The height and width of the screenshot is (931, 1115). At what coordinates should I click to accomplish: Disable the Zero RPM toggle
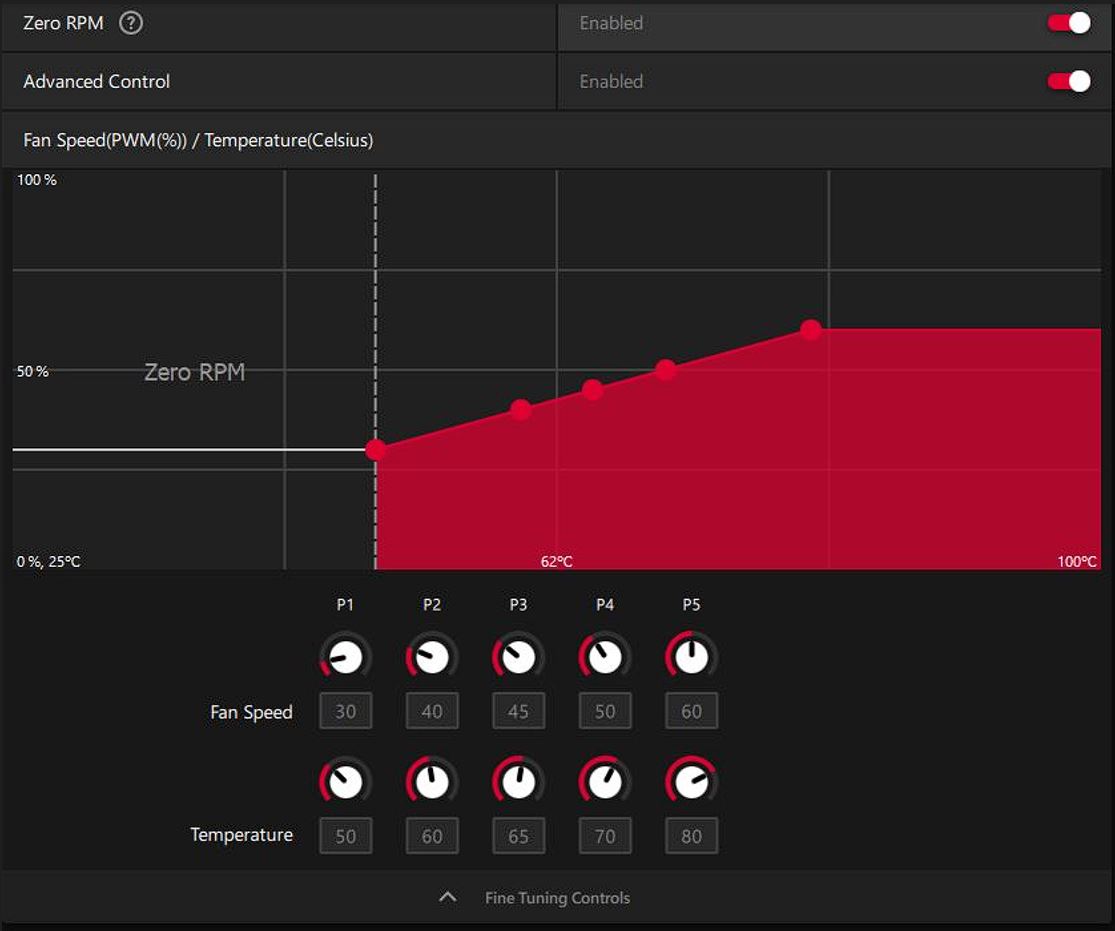(1068, 23)
